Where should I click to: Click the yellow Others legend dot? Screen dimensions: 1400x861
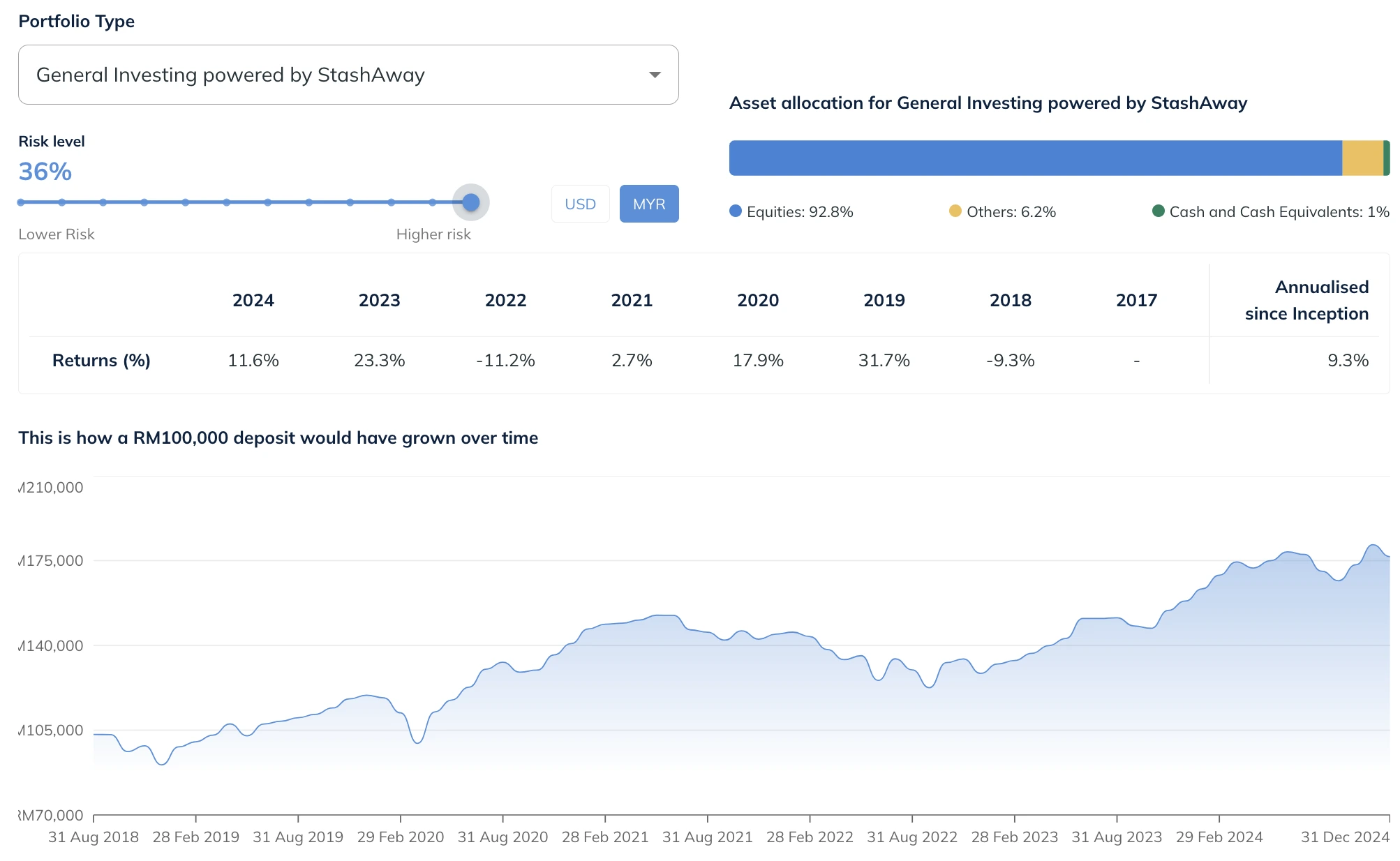coord(955,211)
